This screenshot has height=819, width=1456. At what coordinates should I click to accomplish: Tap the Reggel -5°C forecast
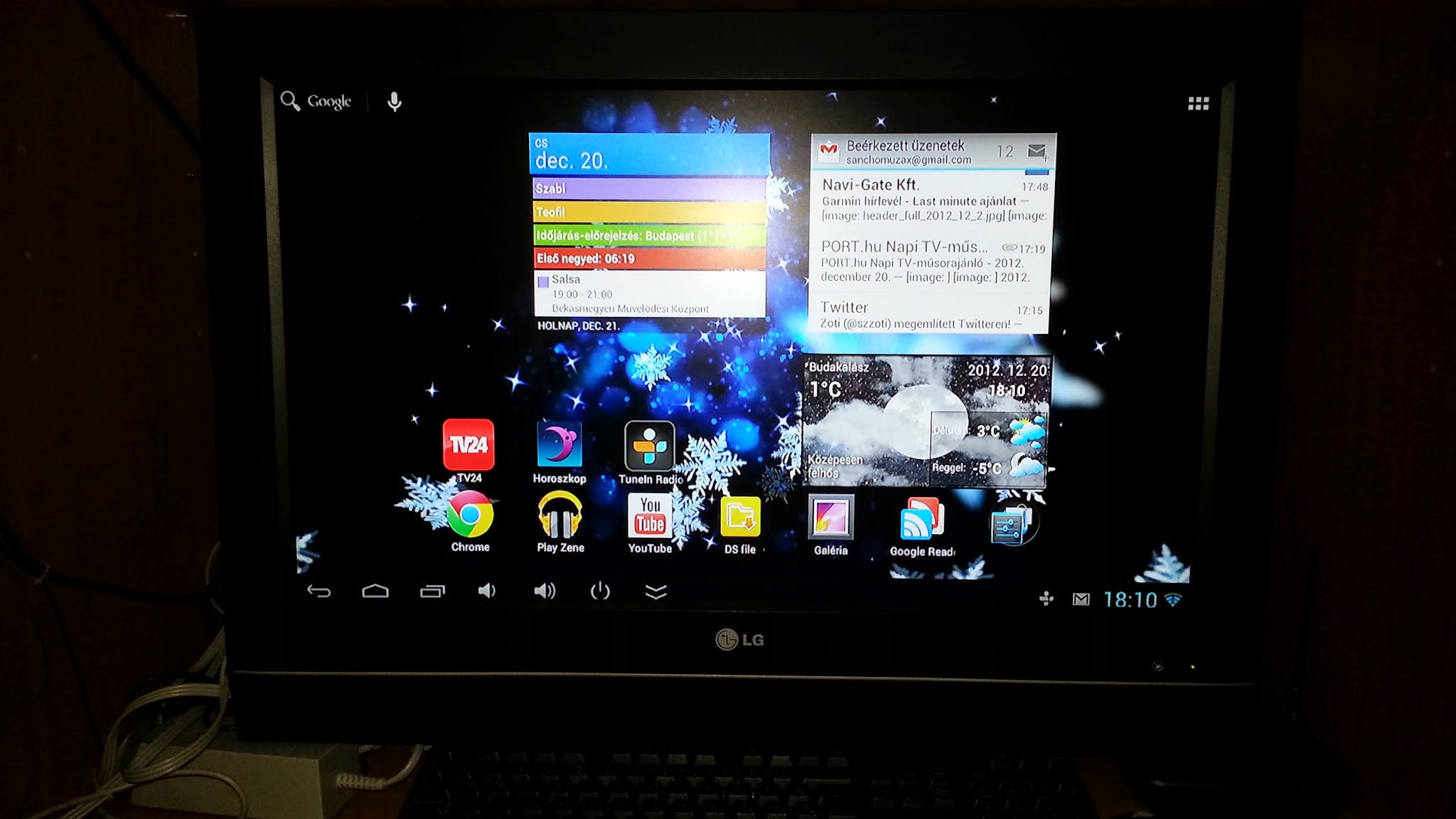(988, 468)
